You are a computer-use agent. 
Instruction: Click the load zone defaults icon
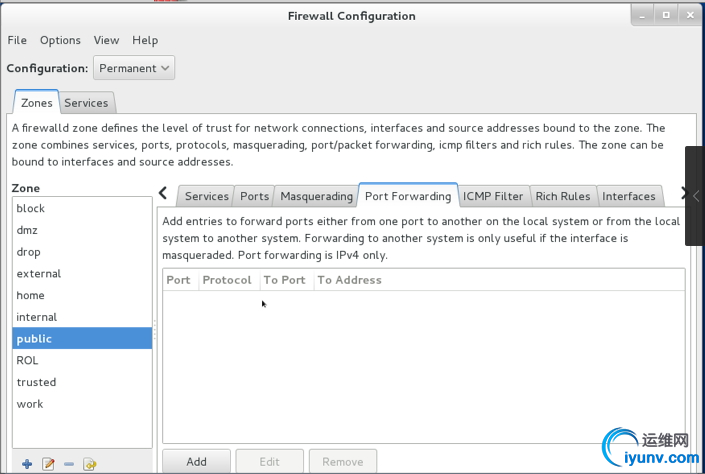(90, 464)
